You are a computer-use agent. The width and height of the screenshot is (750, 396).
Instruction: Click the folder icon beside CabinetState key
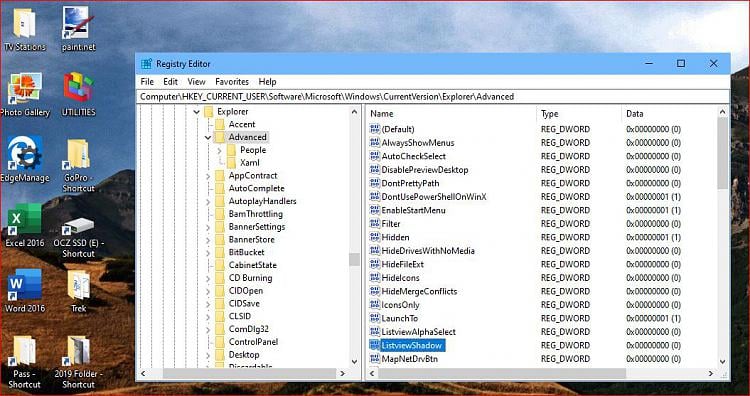(220, 265)
